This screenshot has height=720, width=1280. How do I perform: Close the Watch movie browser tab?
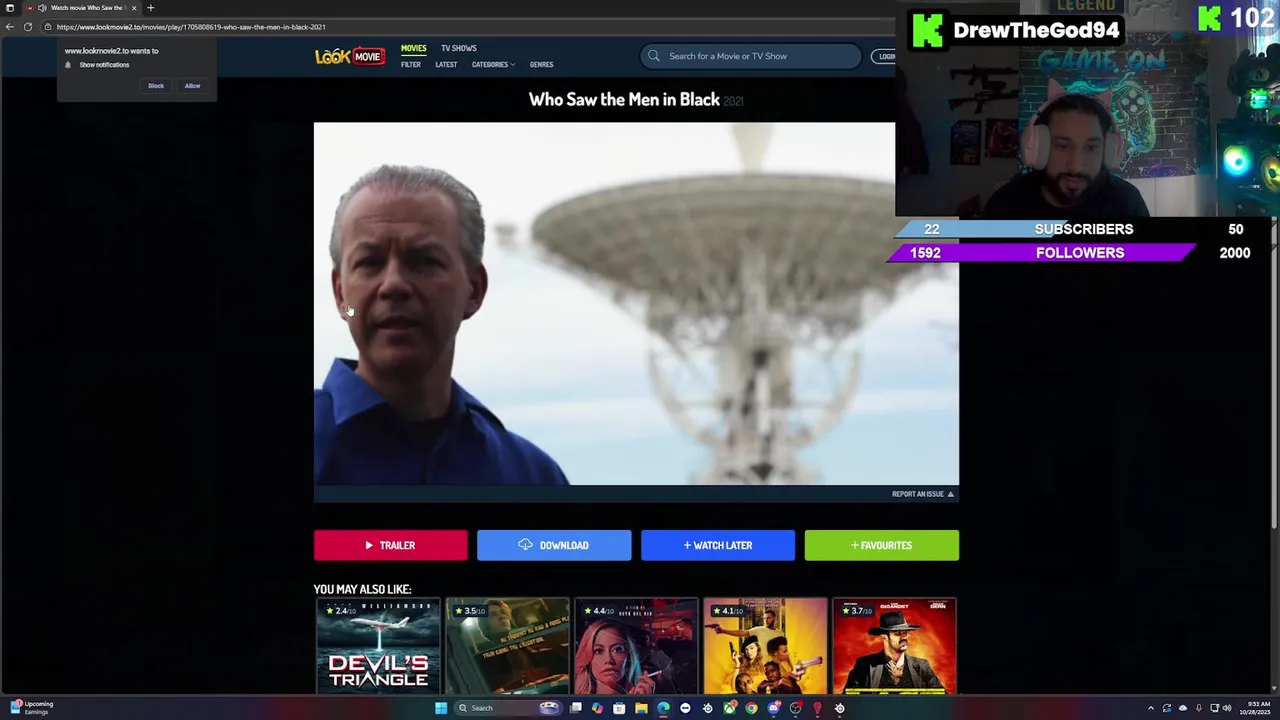click(134, 8)
